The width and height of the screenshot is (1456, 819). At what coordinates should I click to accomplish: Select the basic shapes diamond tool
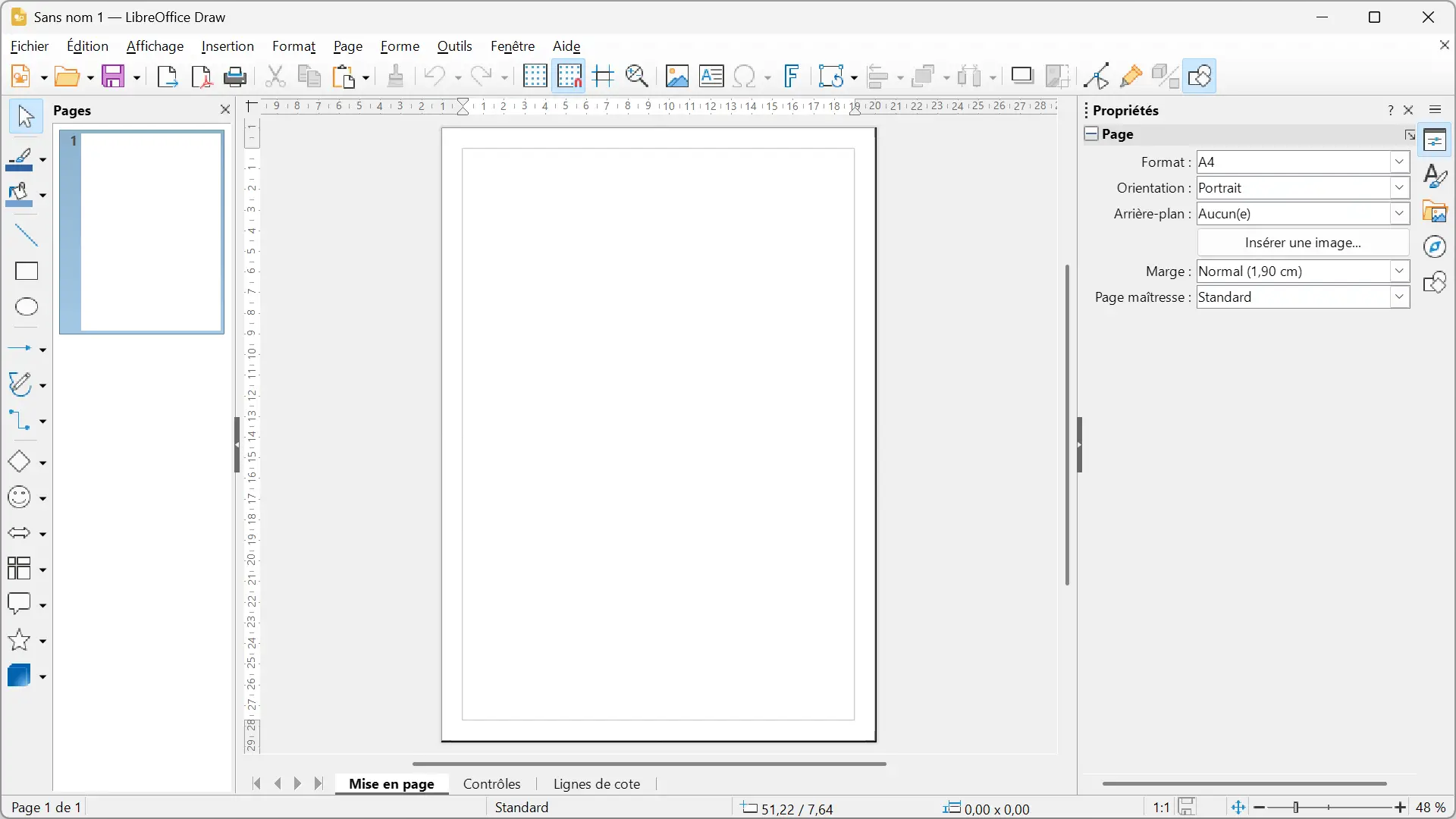tap(20, 462)
